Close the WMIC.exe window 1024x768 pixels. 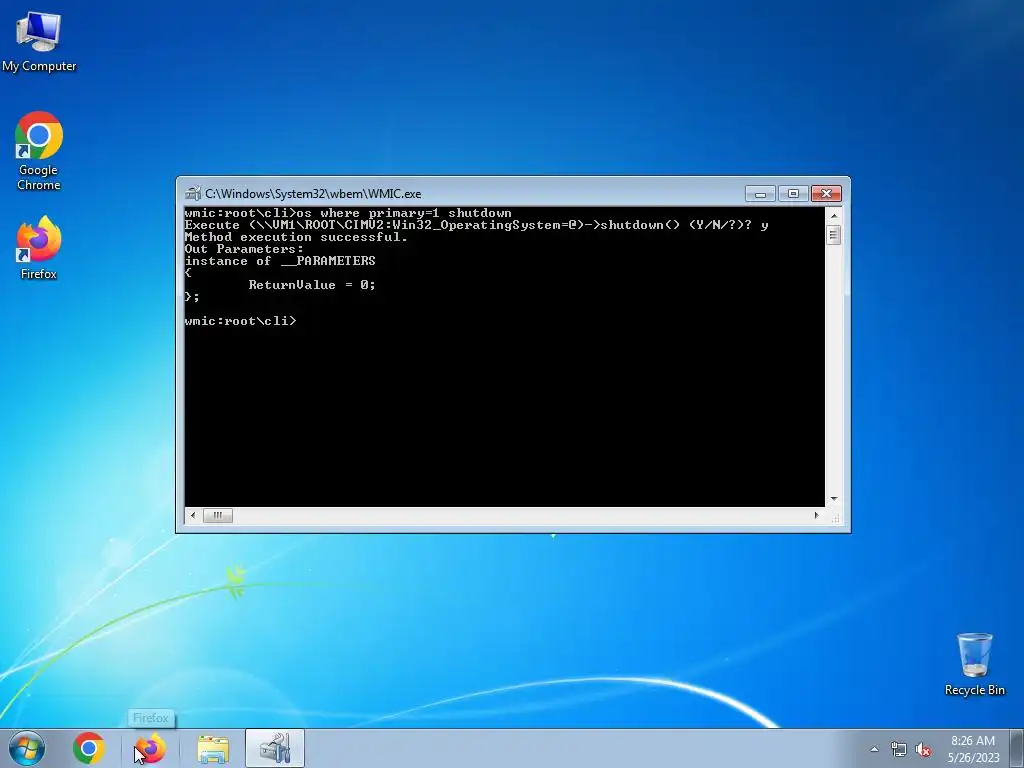pyautogui.click(x=826, y=194)
